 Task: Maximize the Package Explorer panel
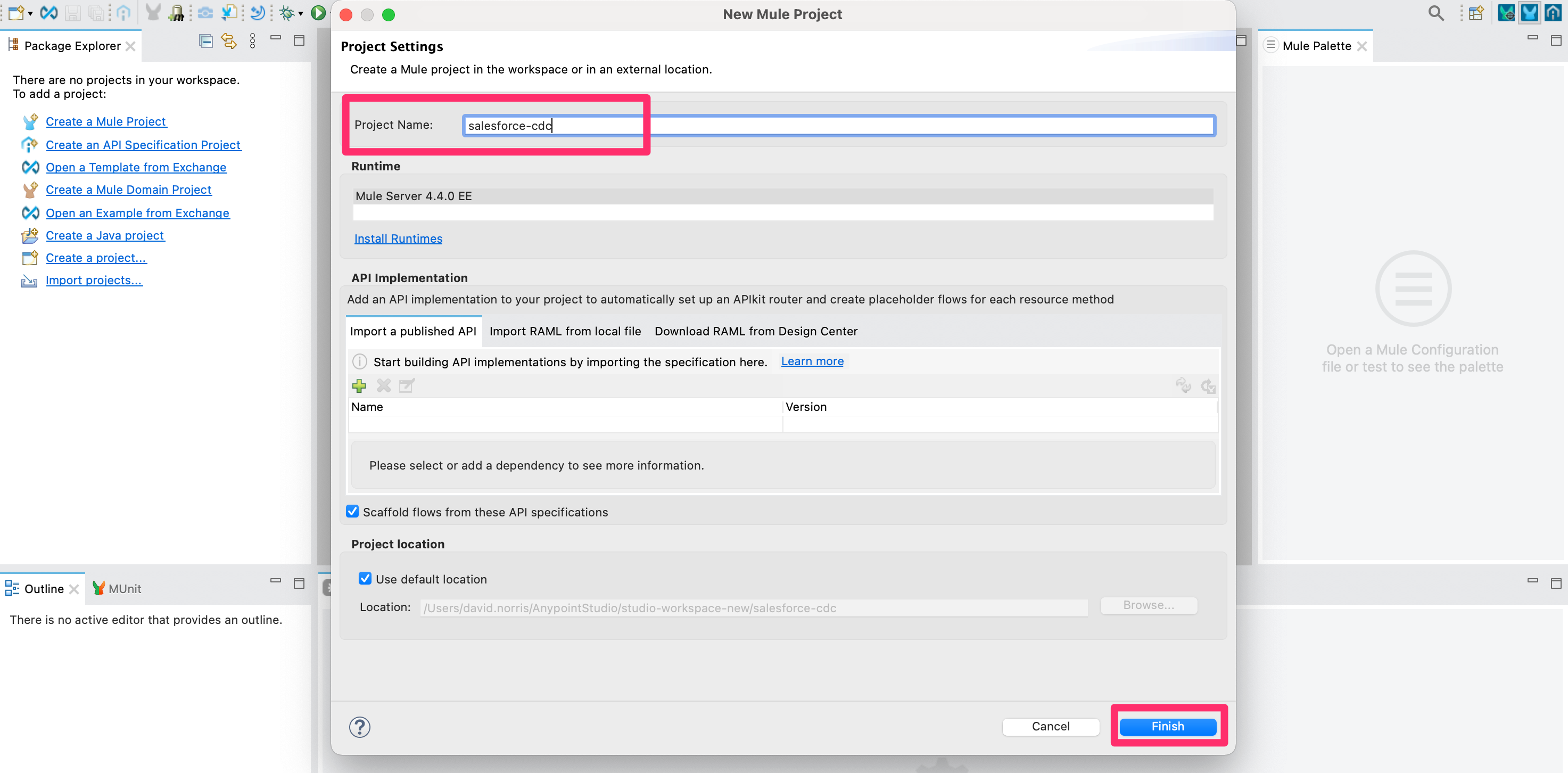[x=299, y=40]
